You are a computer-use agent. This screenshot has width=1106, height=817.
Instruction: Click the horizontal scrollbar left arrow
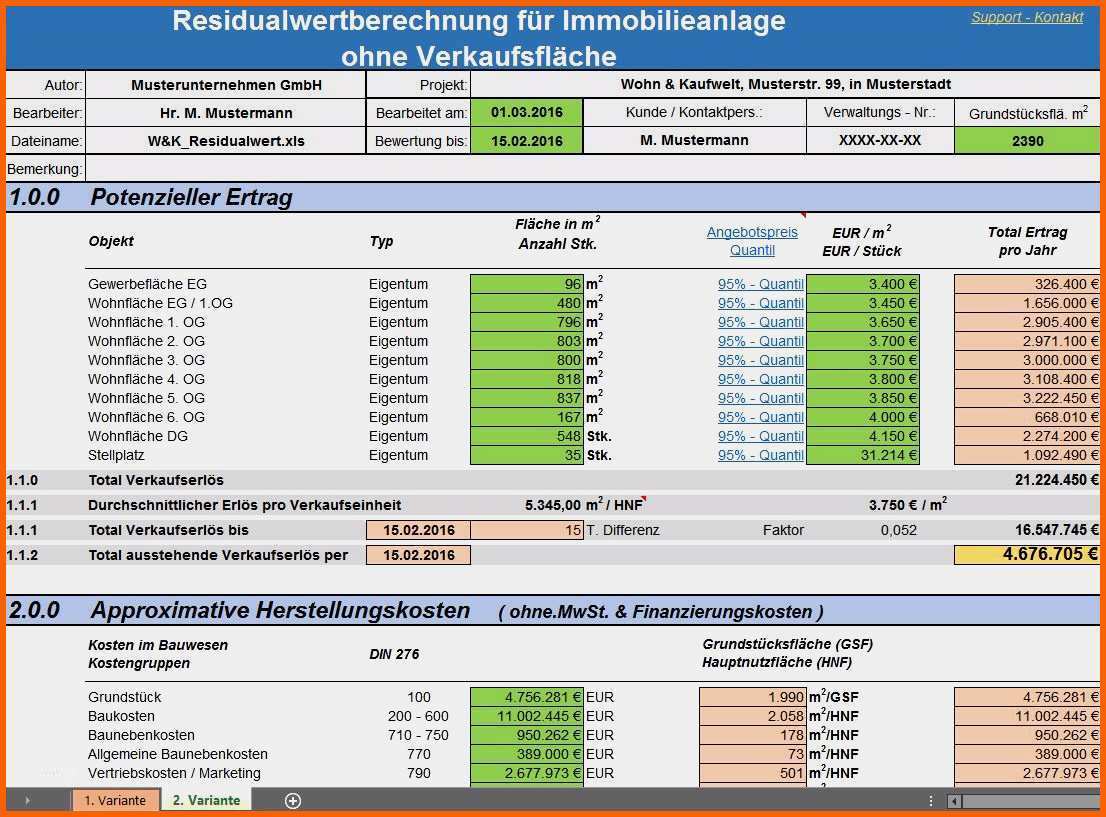(955, 800)
